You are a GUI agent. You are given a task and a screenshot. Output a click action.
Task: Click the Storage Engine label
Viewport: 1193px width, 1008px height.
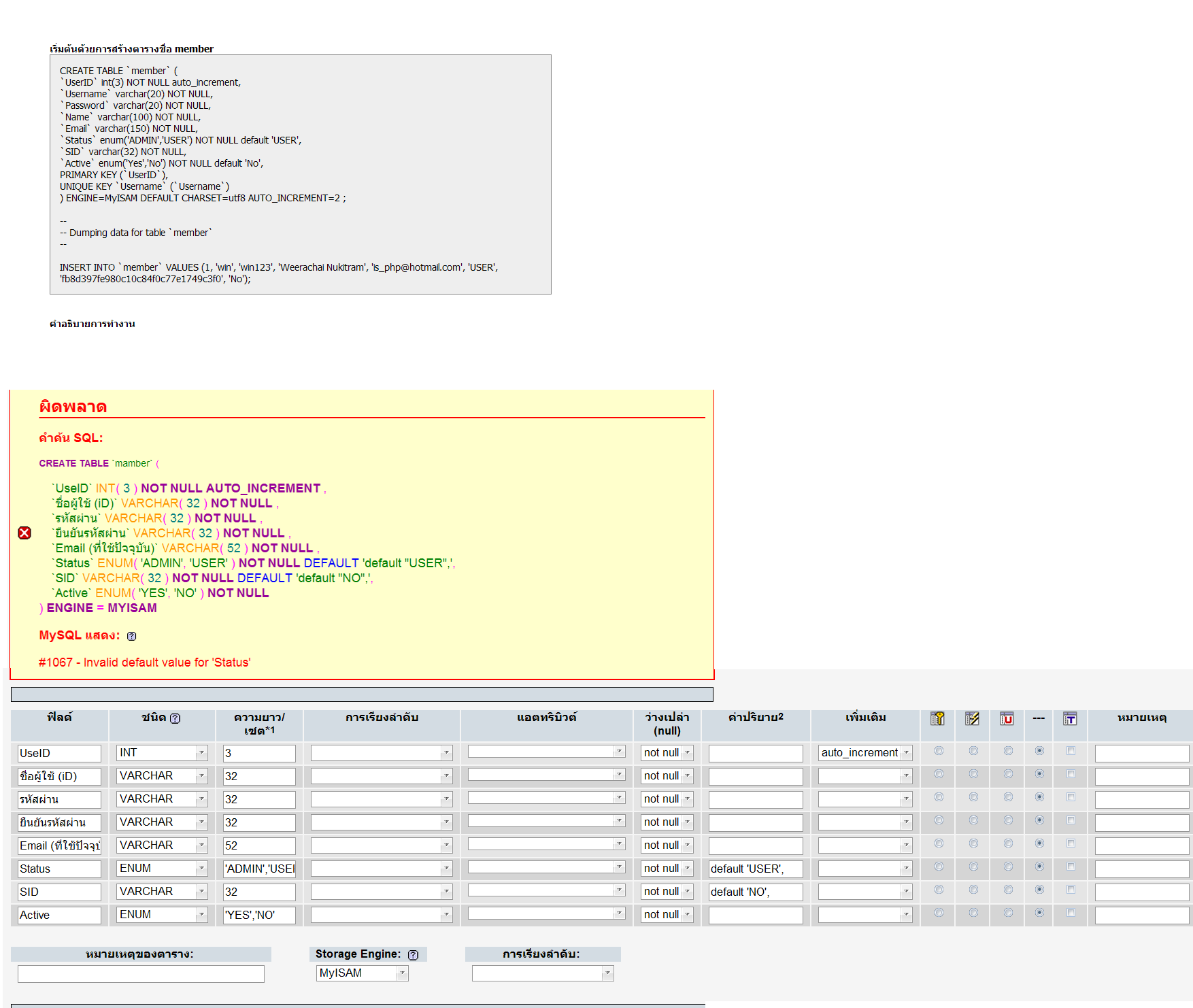point(358,954)
